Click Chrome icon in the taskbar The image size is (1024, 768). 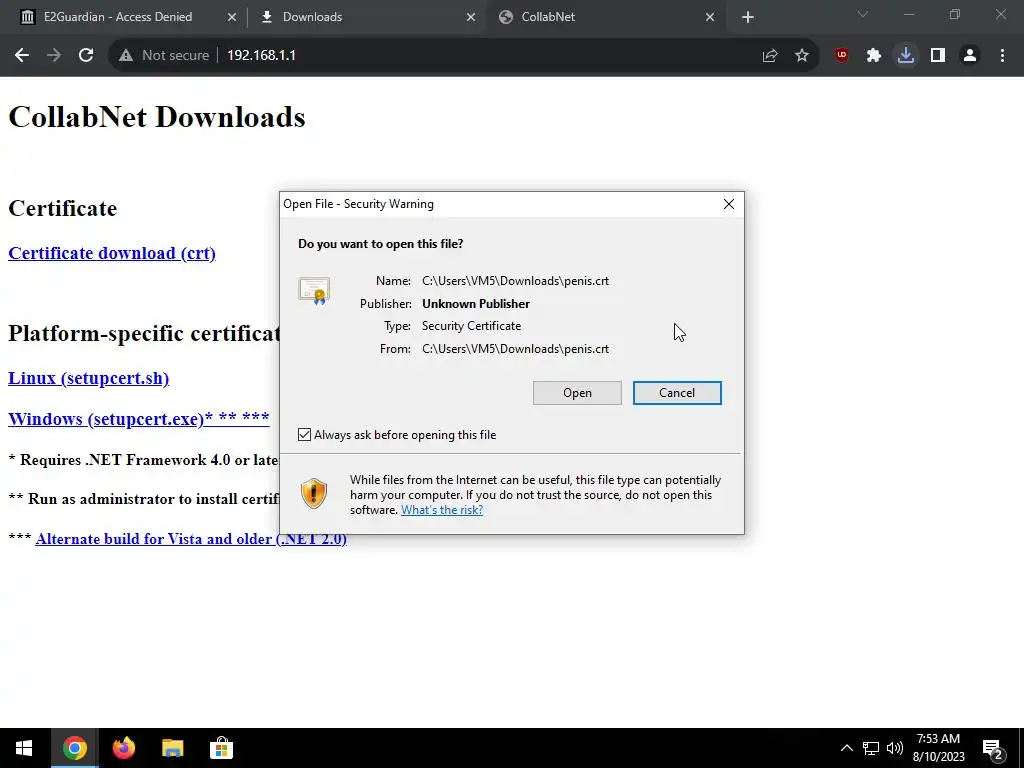click(x=74, y=748)
